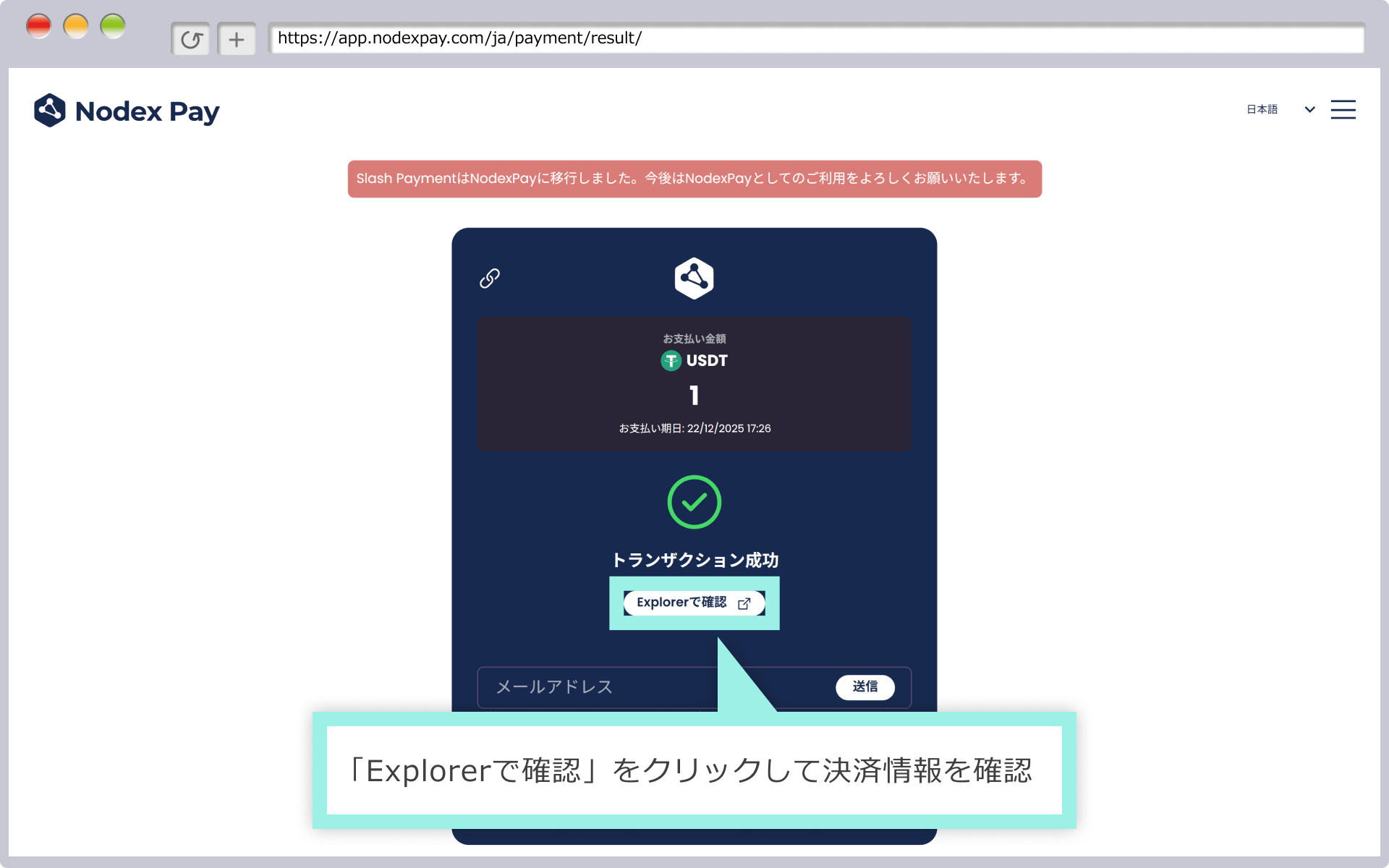The width and height of the screenshot is (1389, 868).
Task: Click the external-link icon inside Explorerで確認 button
Action: click(x=744, y=603)
